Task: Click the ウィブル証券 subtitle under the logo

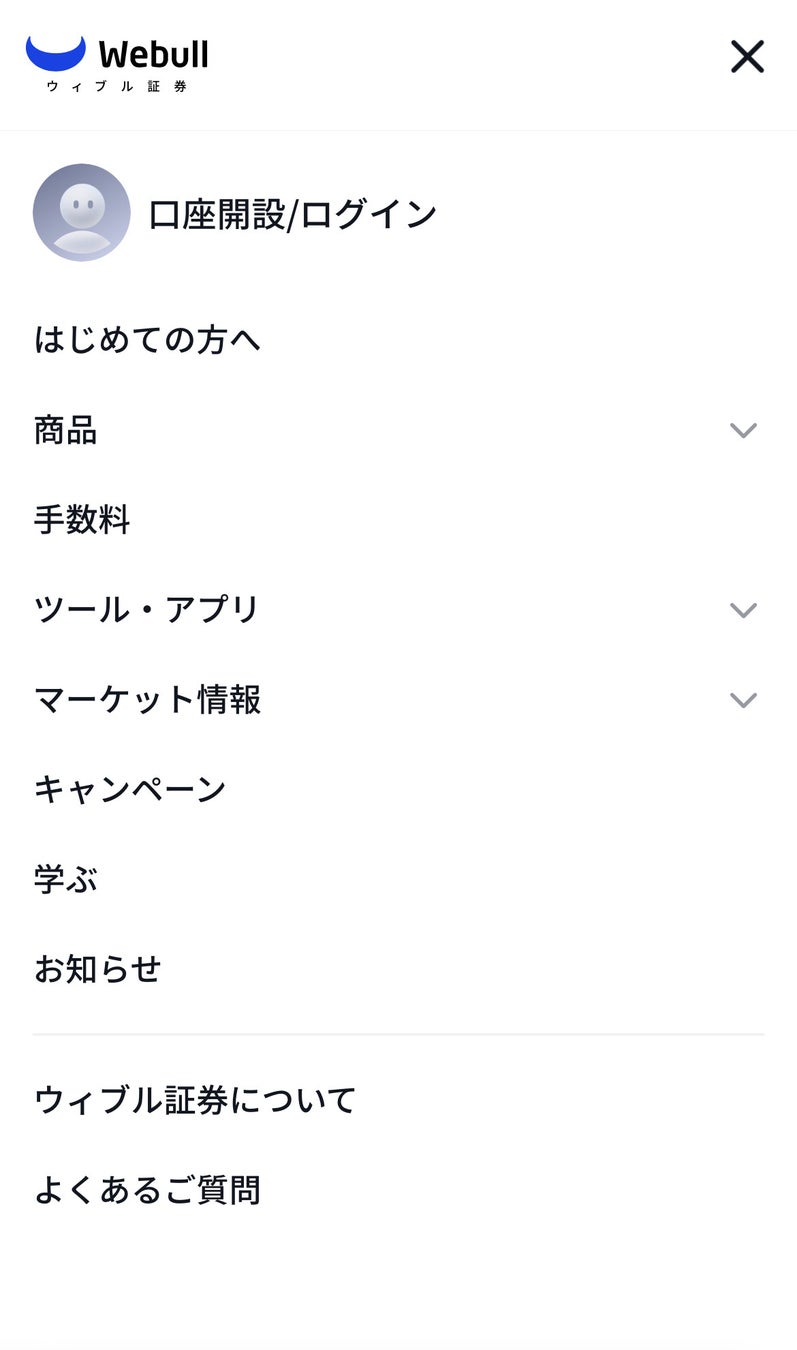Action: pos(117,86)
